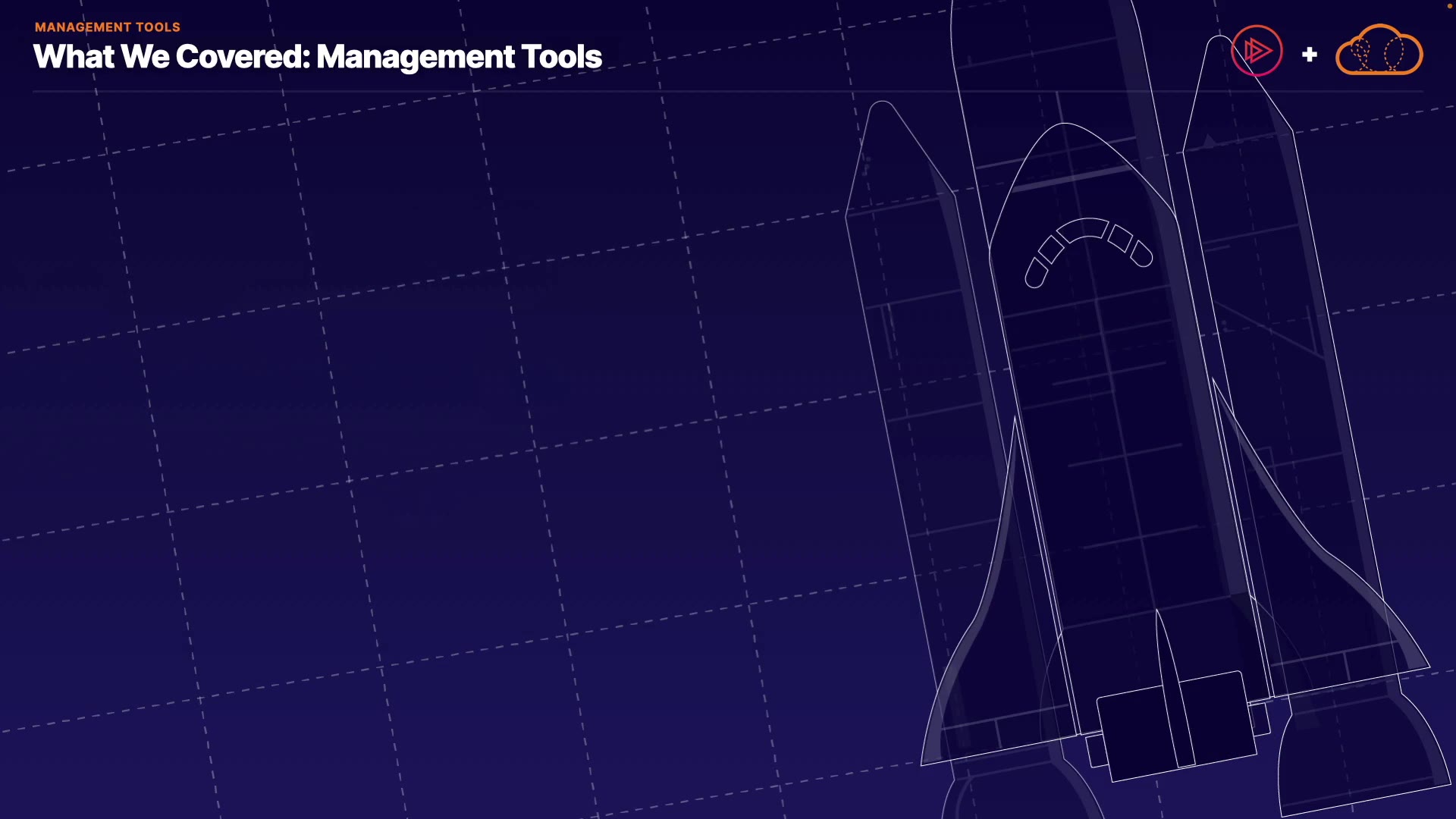Click the orange MANAGEMENT TOOLS section label
Screen dimensions: 1456x819
pos(107,27)
